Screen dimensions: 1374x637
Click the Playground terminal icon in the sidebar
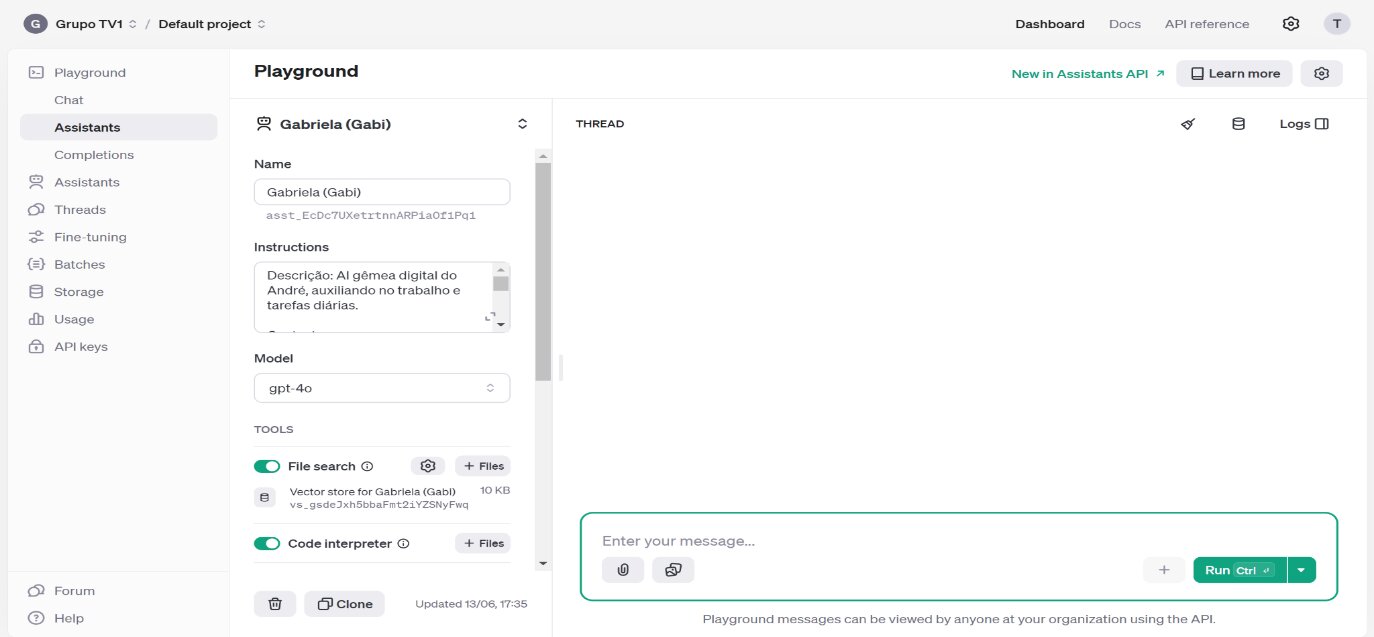[36, 72]
